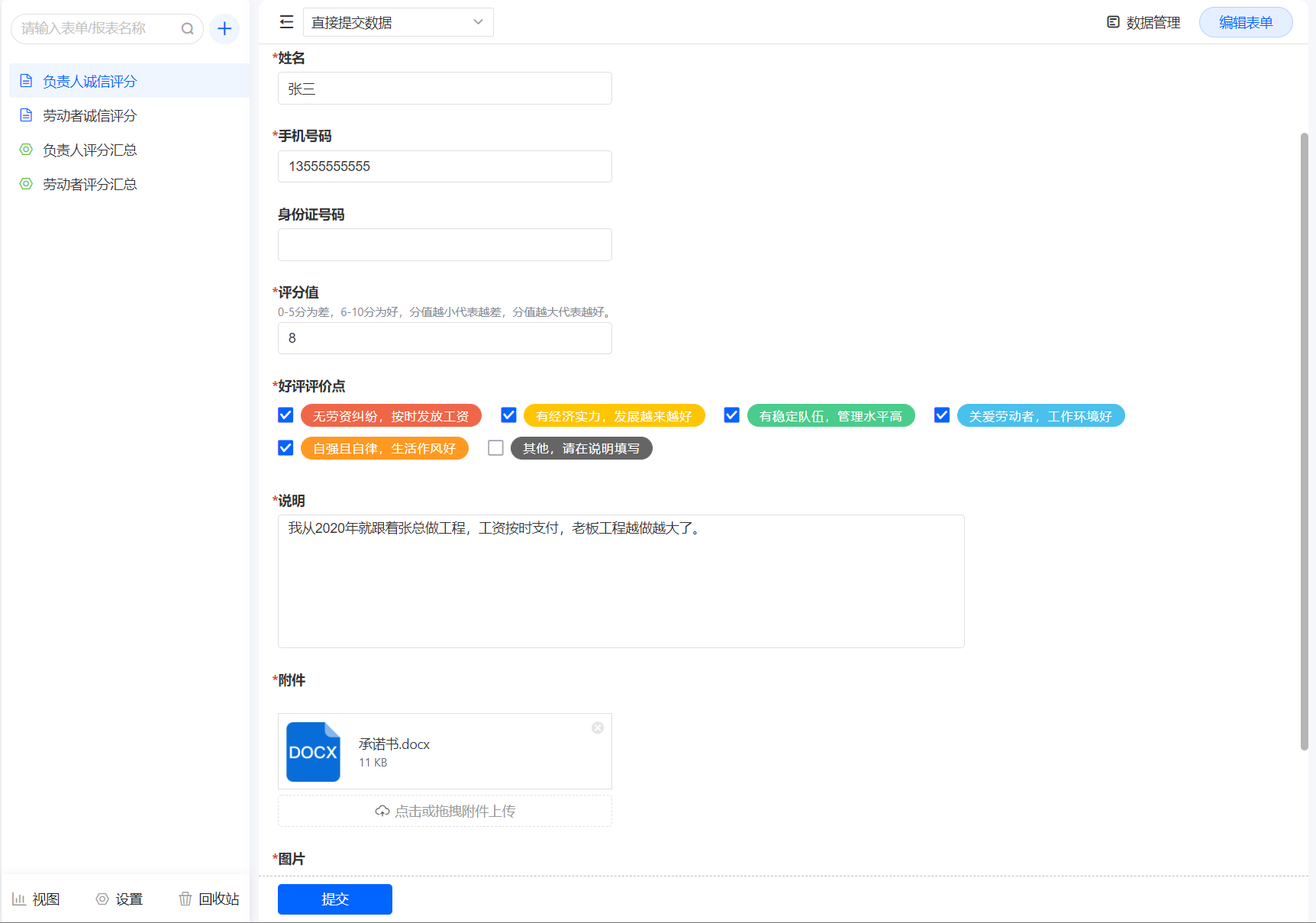Screen dimensions: 1316x923
Task: Click the vertical scrollbar on the right
Action: [x=1304, y=441]
